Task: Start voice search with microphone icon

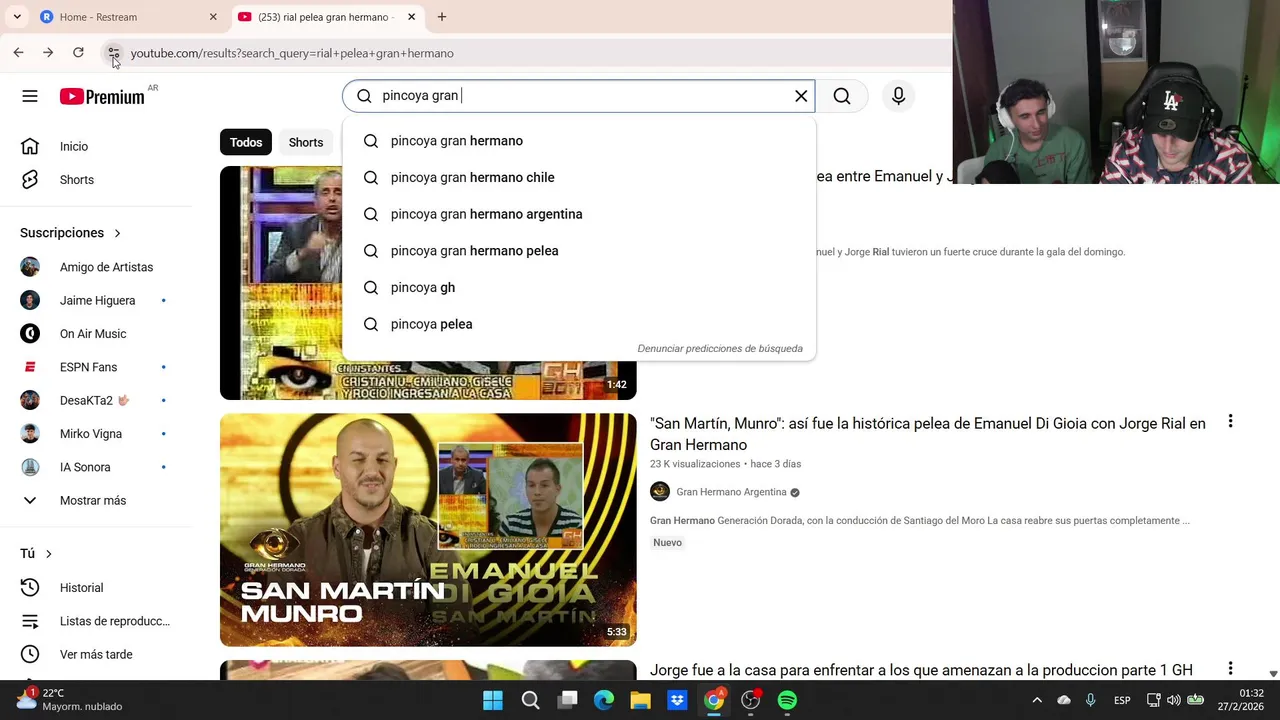Action: tap(898, 96)
